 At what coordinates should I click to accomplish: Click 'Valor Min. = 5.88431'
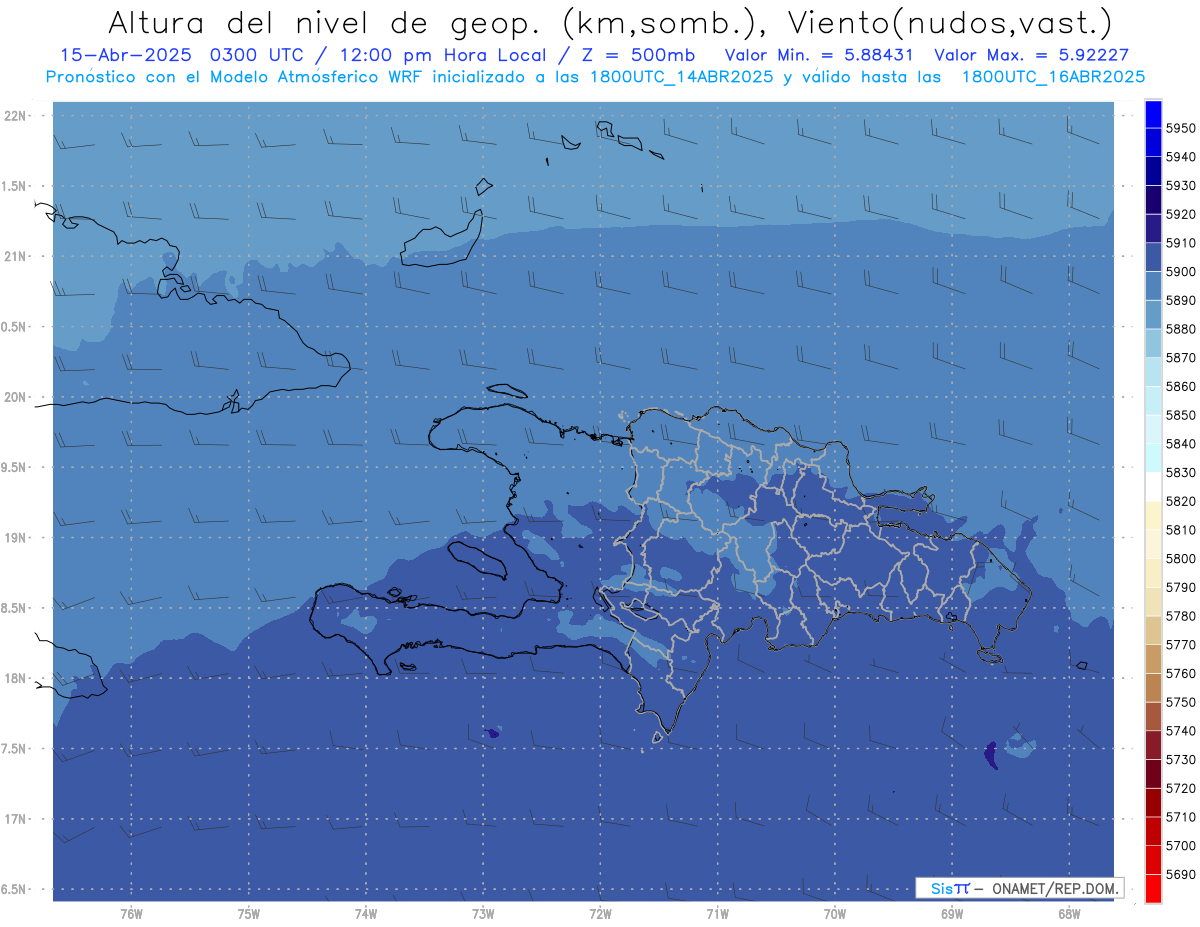click(819, 55)
